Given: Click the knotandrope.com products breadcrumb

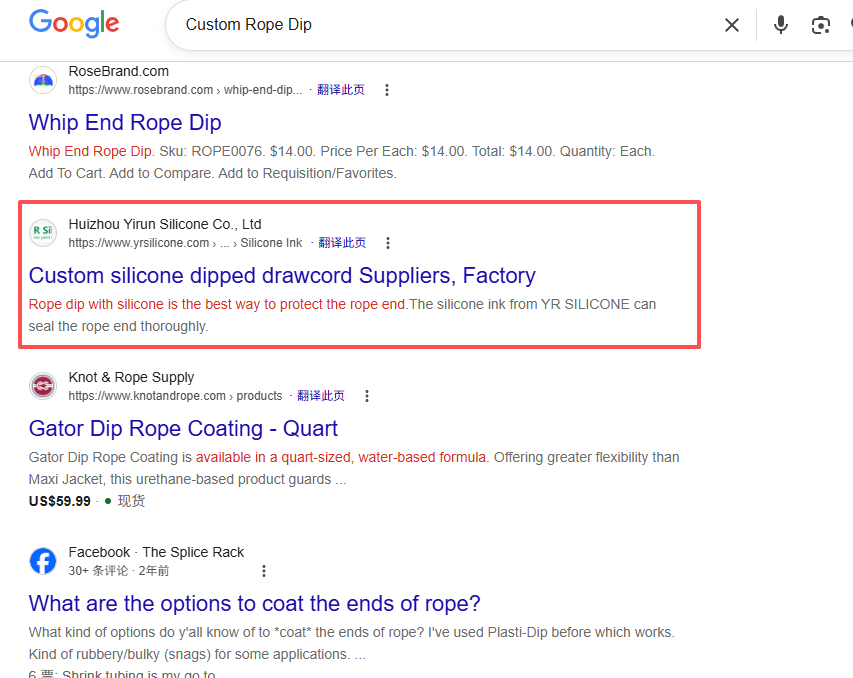Looking at the screenshot, I should [175, 396].
